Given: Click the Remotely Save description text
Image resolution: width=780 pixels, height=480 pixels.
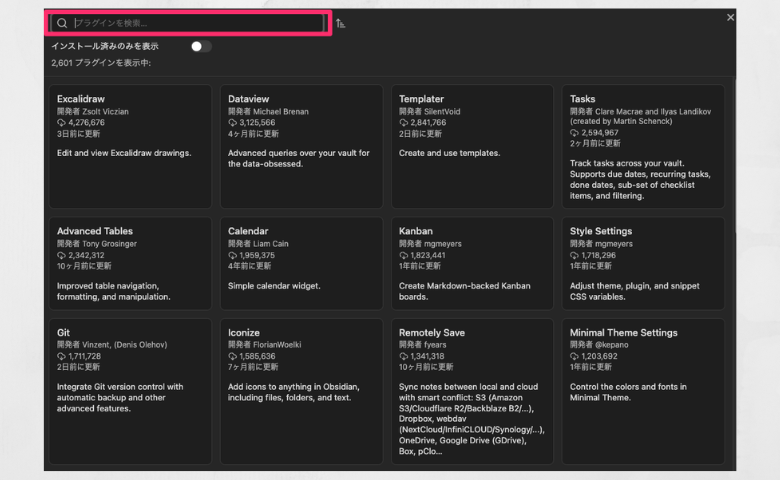Looking at the screenshot, I should (472, 419).
